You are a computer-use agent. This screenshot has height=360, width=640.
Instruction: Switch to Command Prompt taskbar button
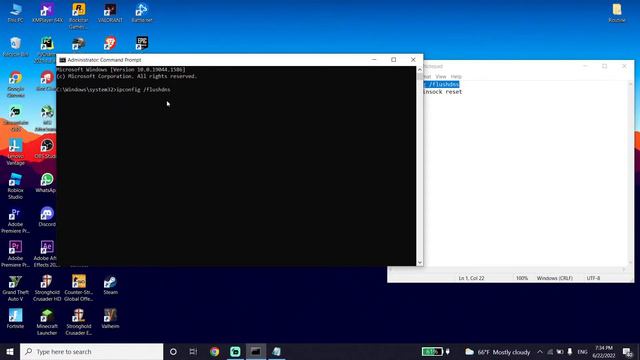pos(256,351)
